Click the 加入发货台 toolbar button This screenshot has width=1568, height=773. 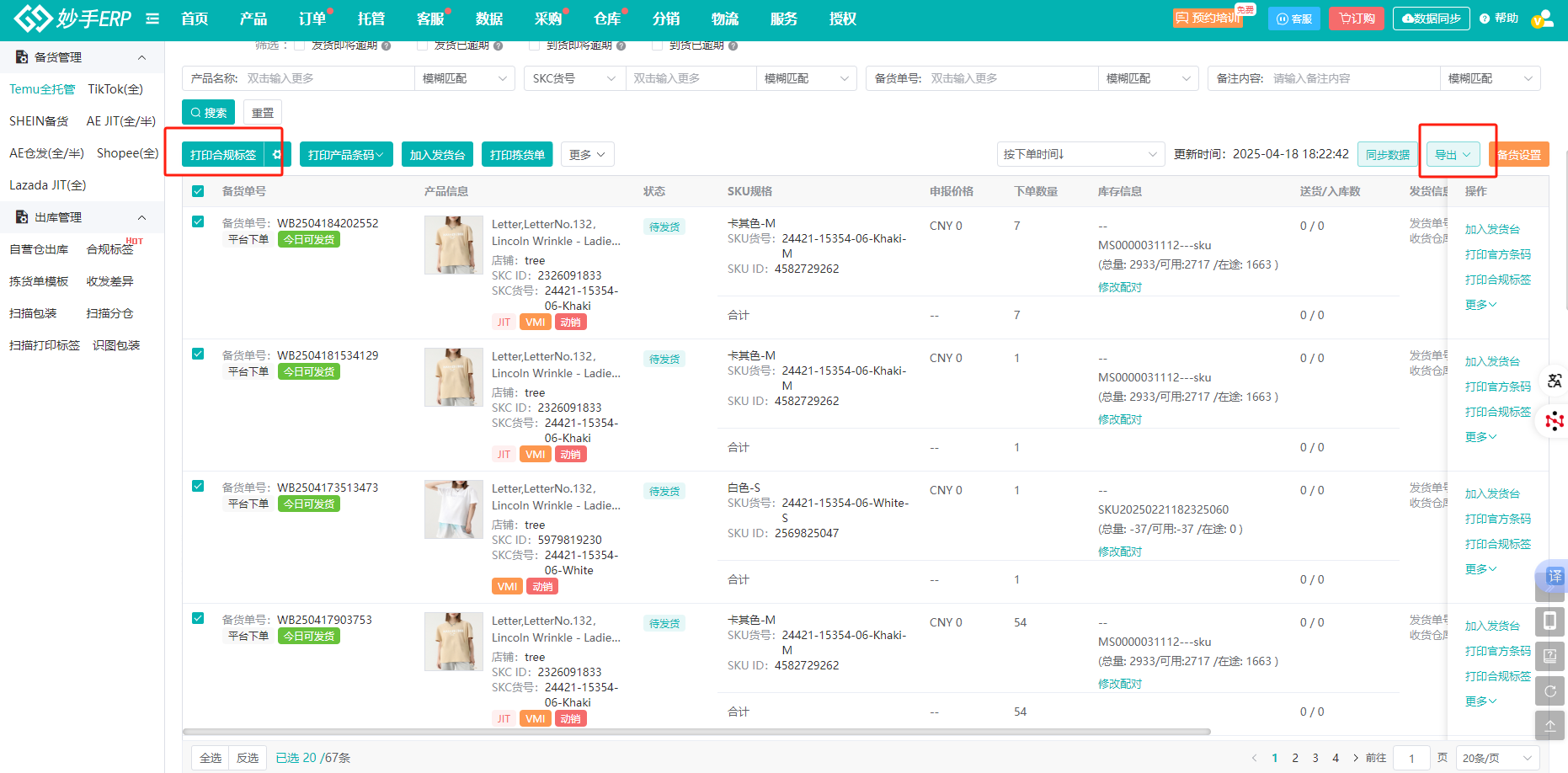pos(438,155)
